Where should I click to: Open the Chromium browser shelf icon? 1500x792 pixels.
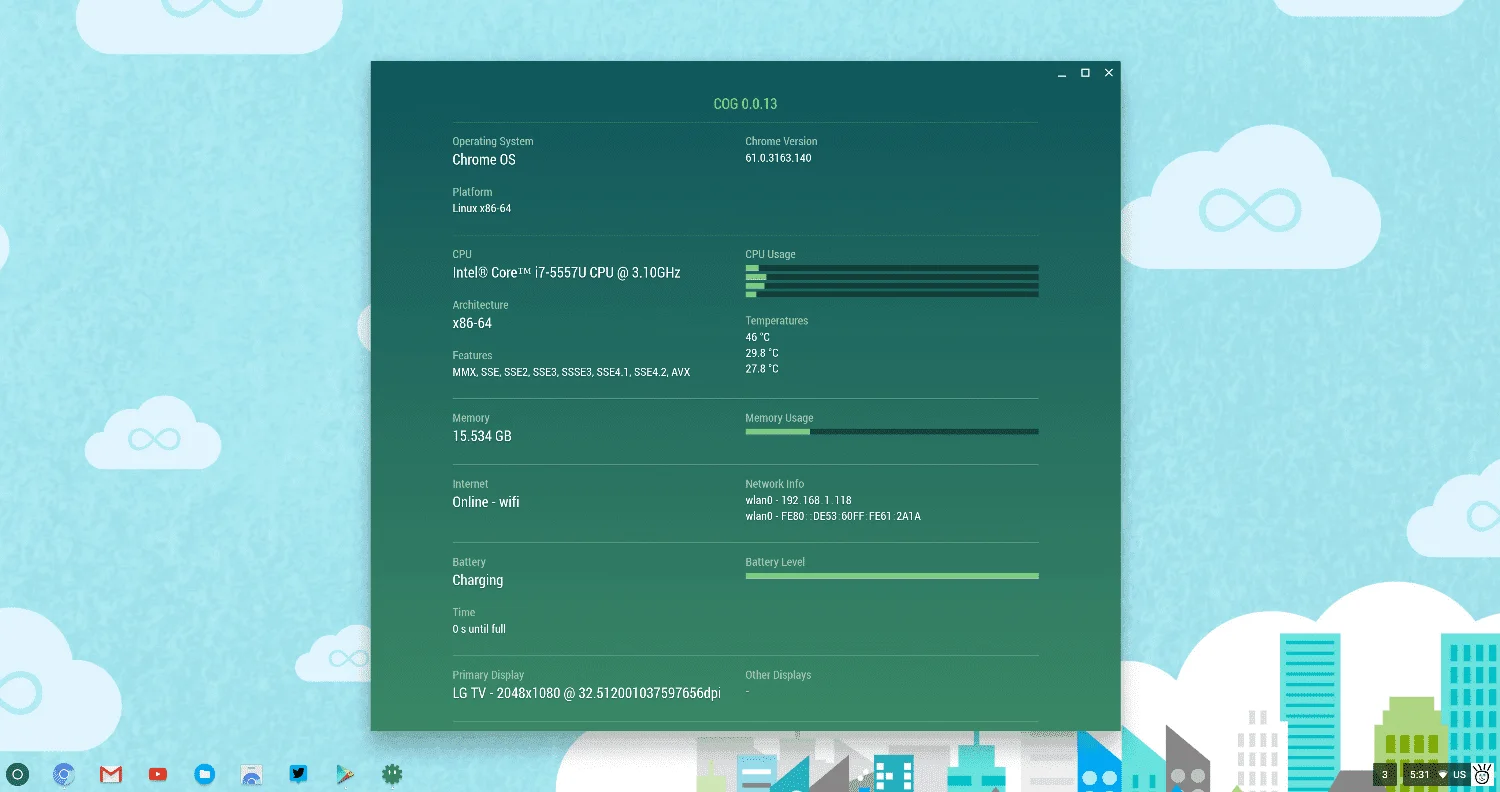click(64, 774)
